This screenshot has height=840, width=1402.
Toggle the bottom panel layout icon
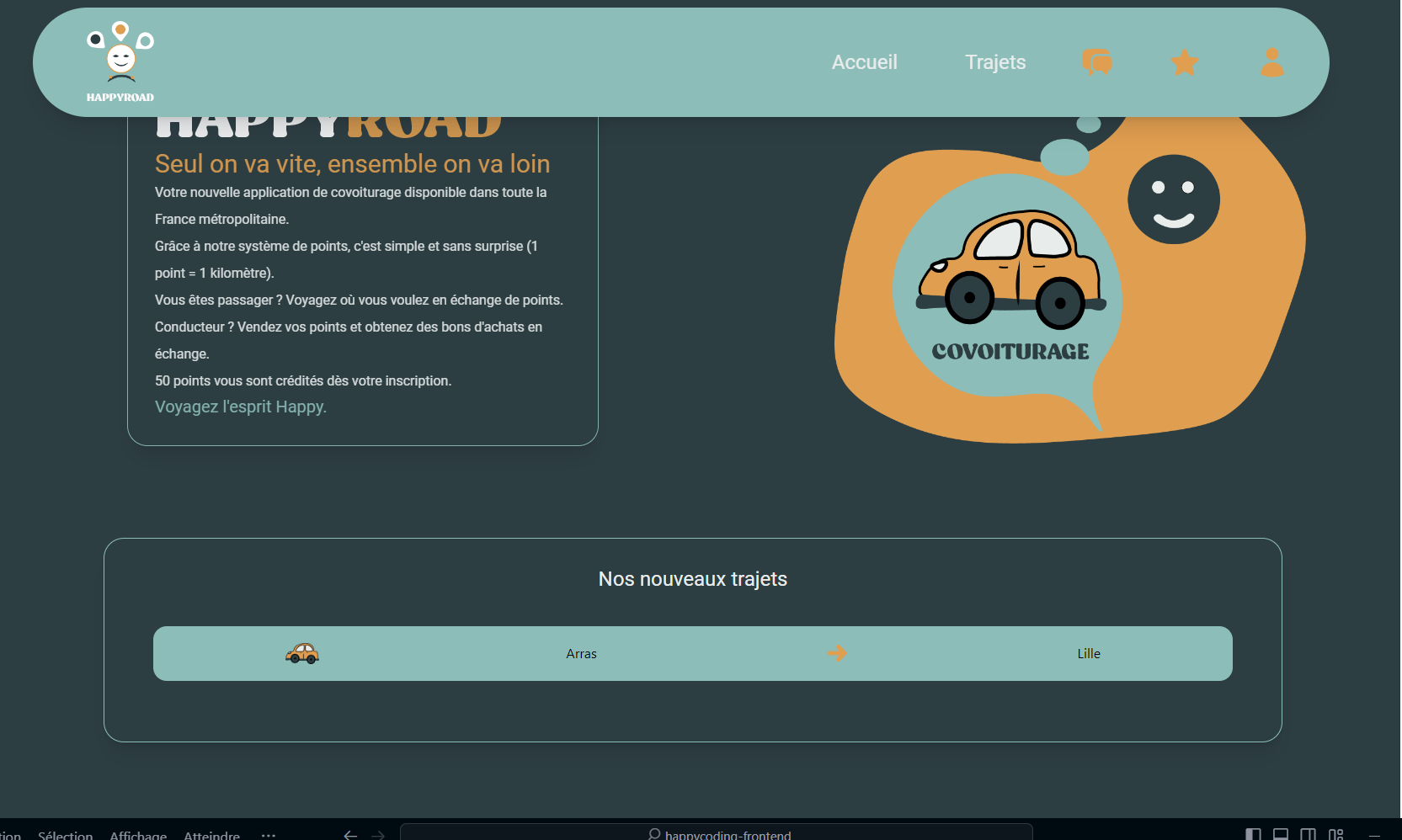[x=1280, y=834]
